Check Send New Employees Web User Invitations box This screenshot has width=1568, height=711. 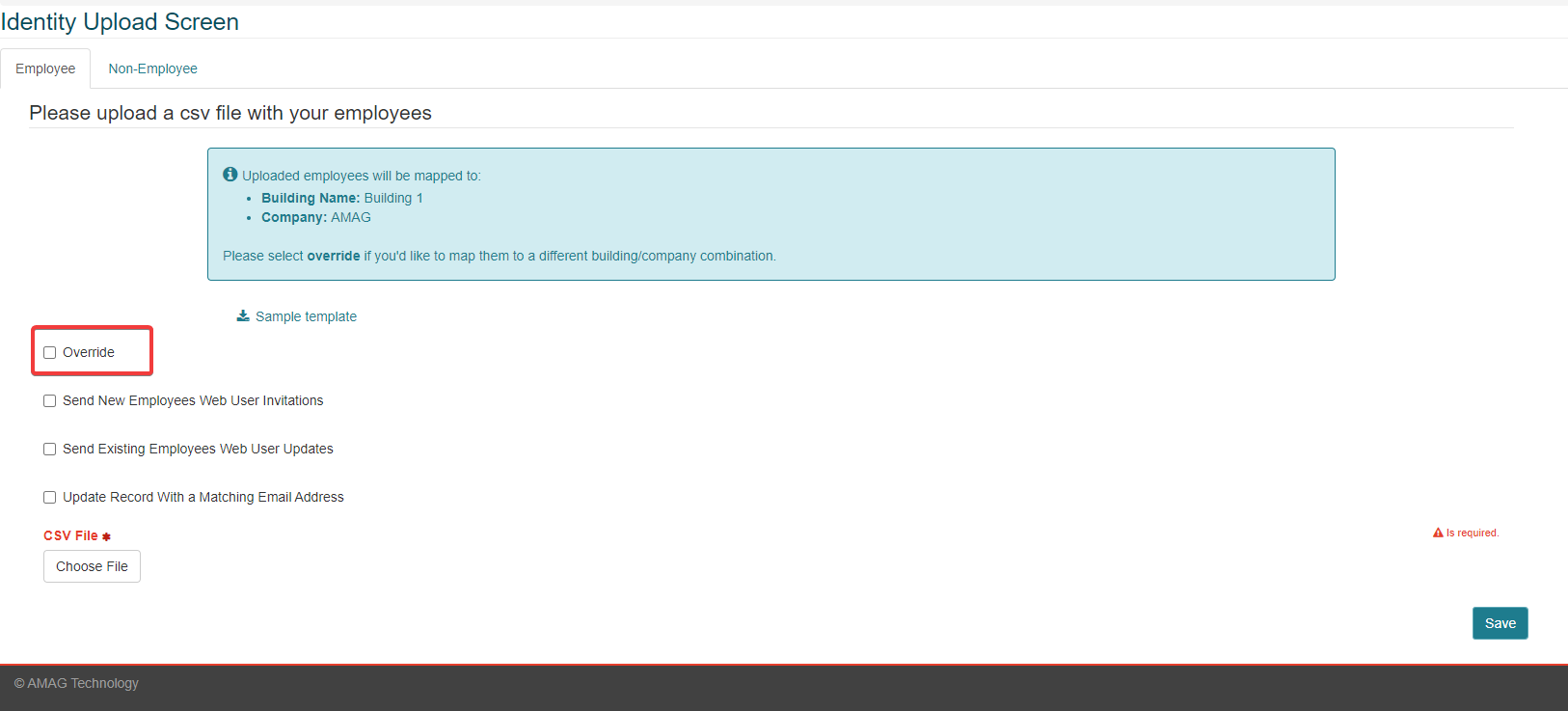(50, 401)
